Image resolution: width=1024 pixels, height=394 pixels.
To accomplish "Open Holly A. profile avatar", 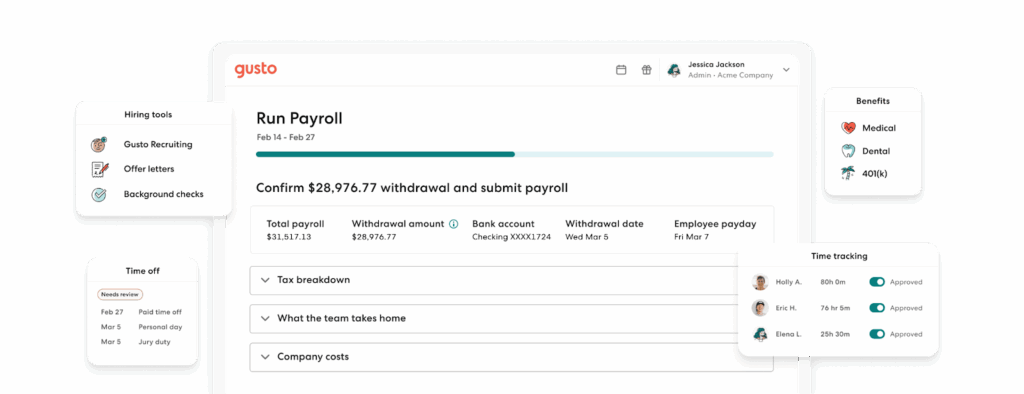I will (x=760, y=282).
